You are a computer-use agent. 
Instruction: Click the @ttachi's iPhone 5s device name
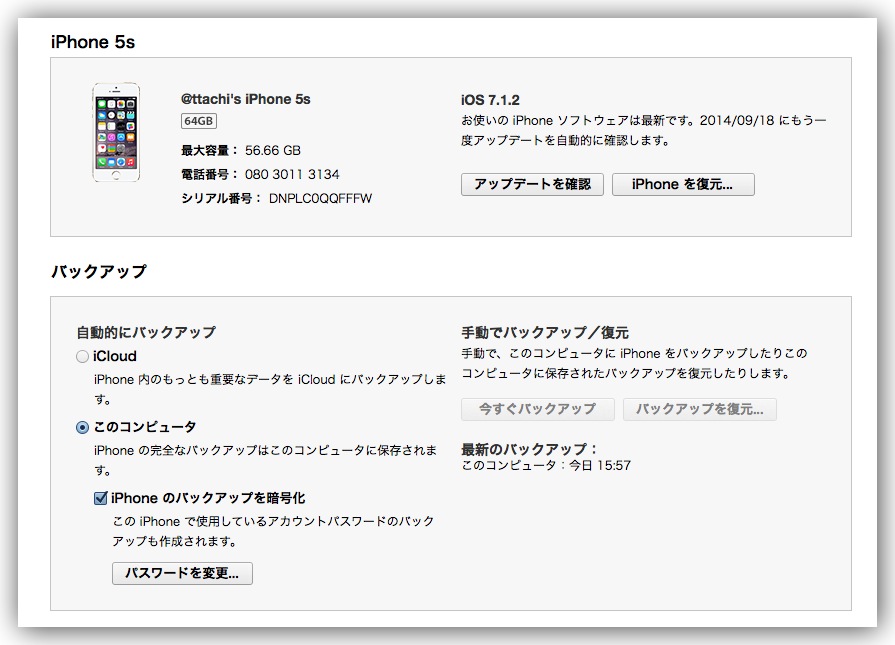tap(246, 99)
